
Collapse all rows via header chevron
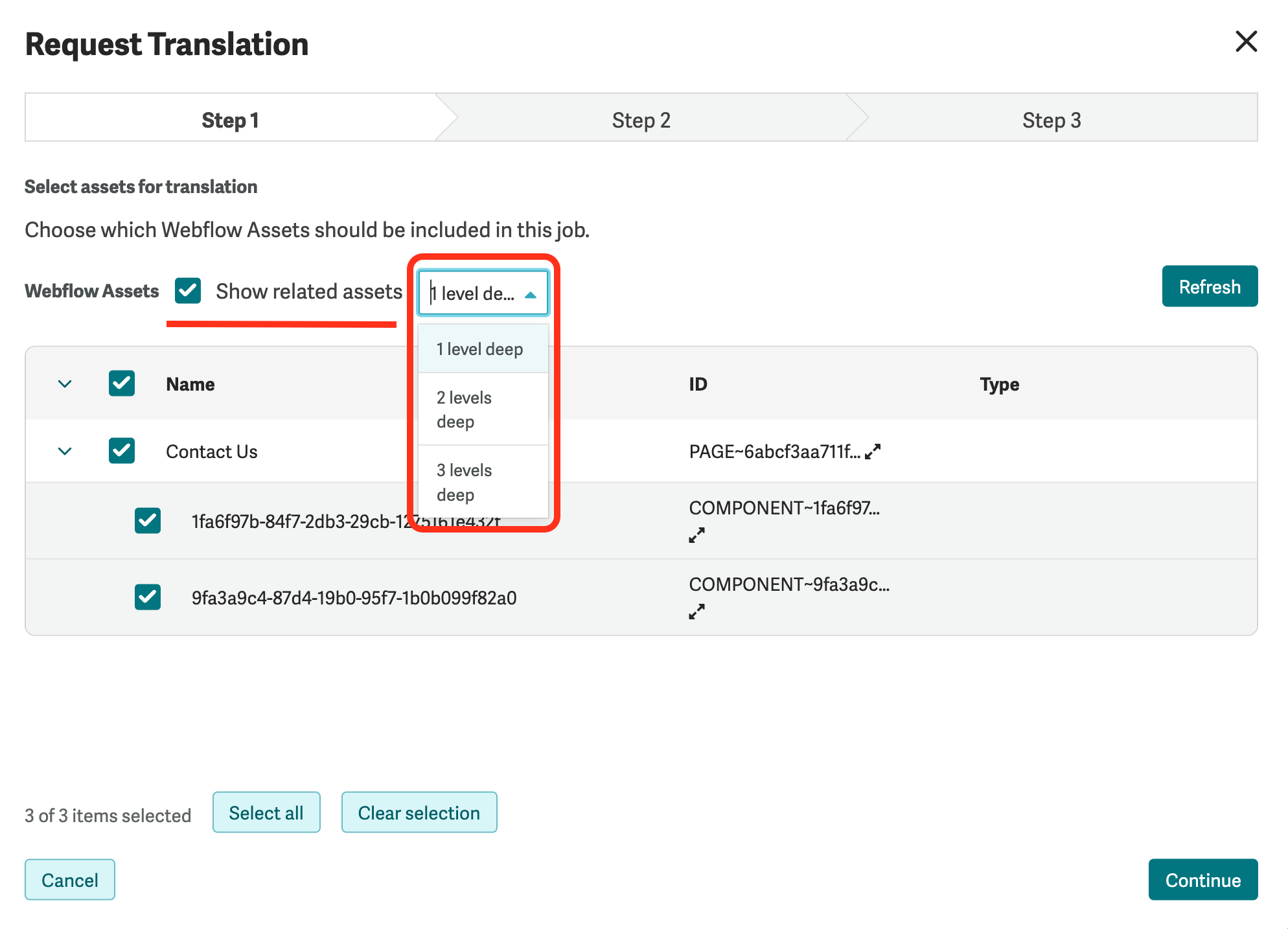pyautogui.click(x=65, y=384)
